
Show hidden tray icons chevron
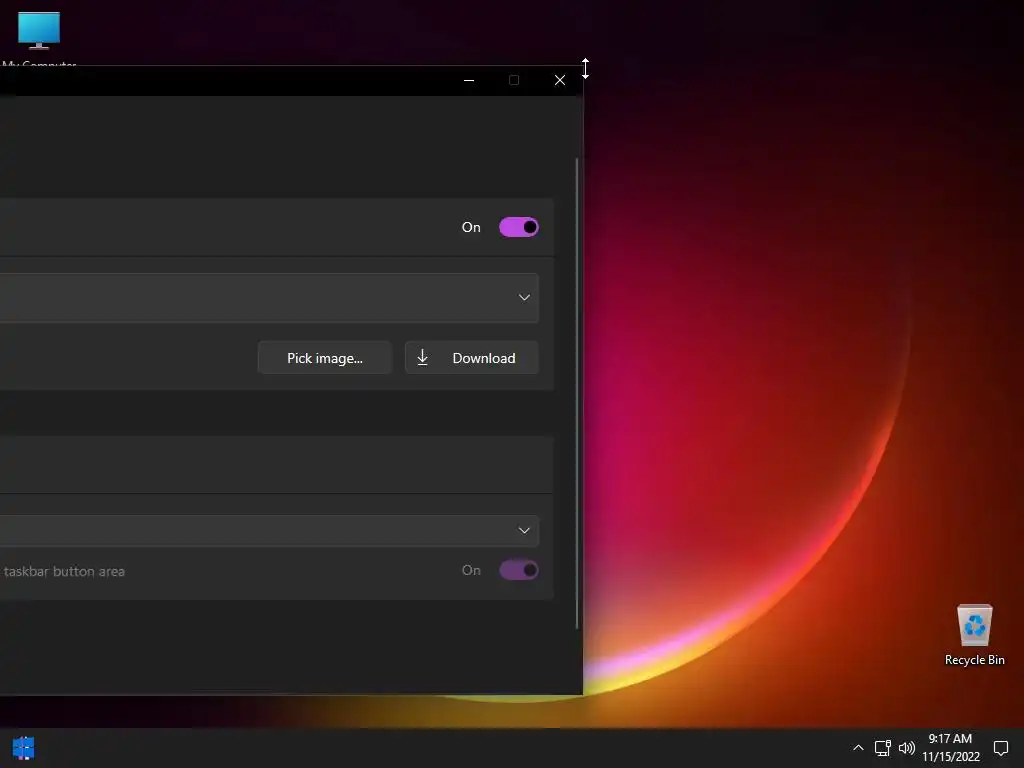tap(858, 748)
